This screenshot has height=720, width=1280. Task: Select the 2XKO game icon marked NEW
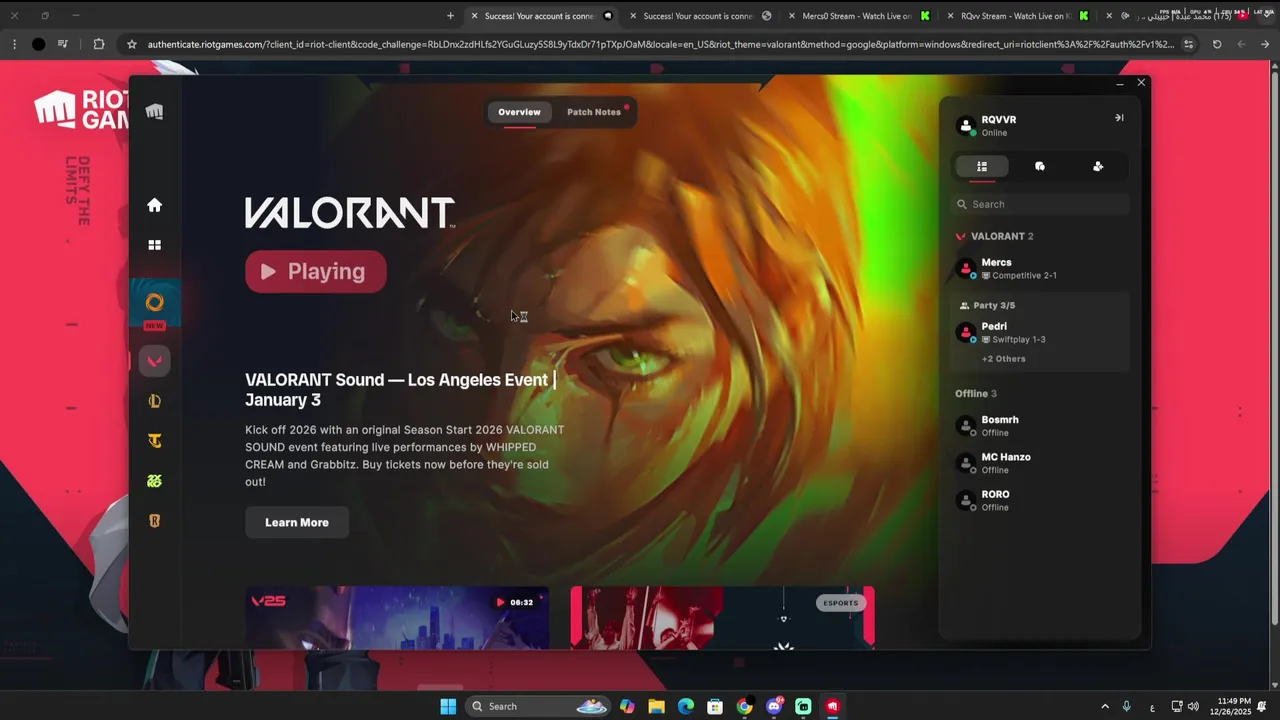coord(154,304)
